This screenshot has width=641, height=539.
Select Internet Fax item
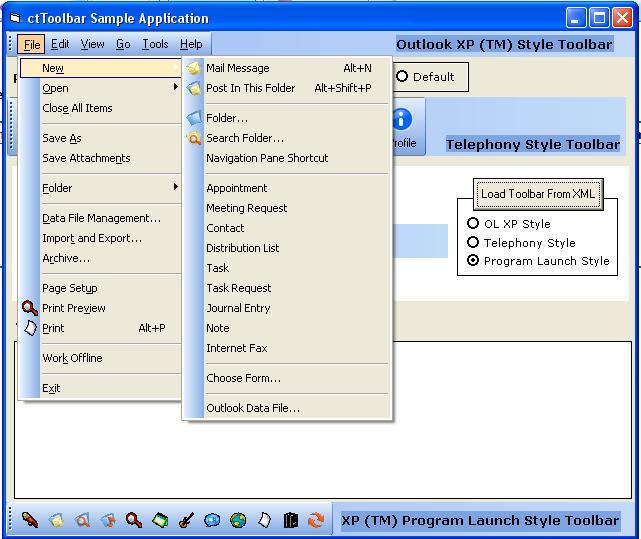tap(287, 348)
